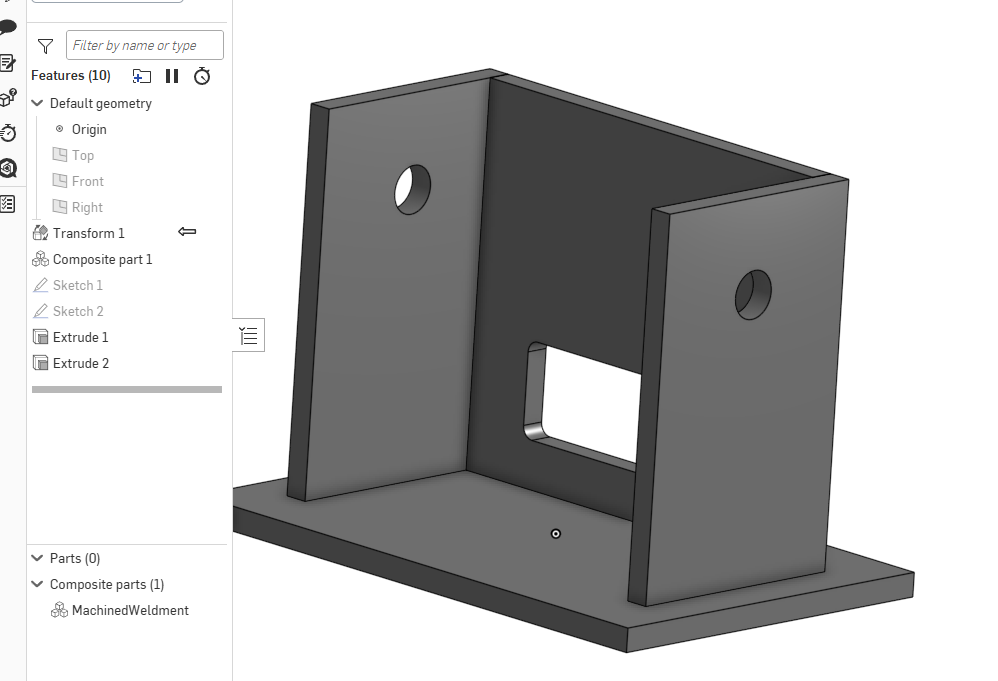This screenshot has width=998, height=681.
Task: Pause feature regeneration with the pause icon
Action: 172,76
